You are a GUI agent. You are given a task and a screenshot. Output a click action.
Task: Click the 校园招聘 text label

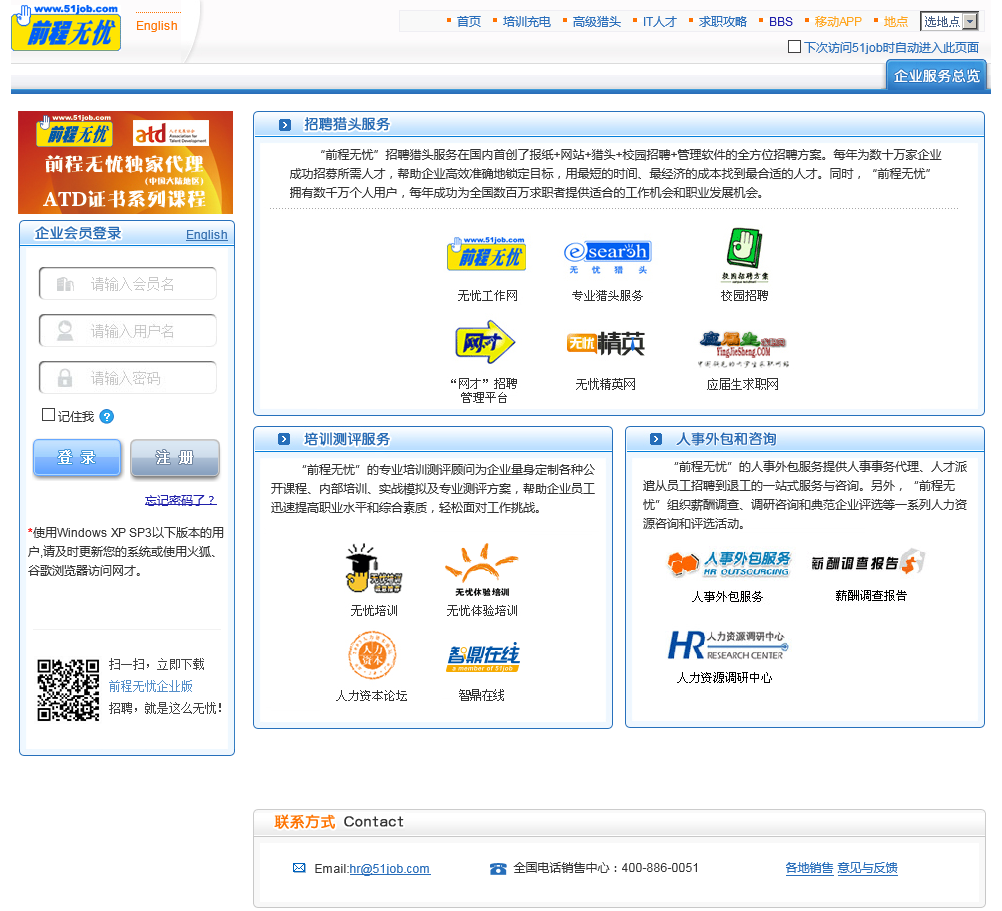(744, 296)
